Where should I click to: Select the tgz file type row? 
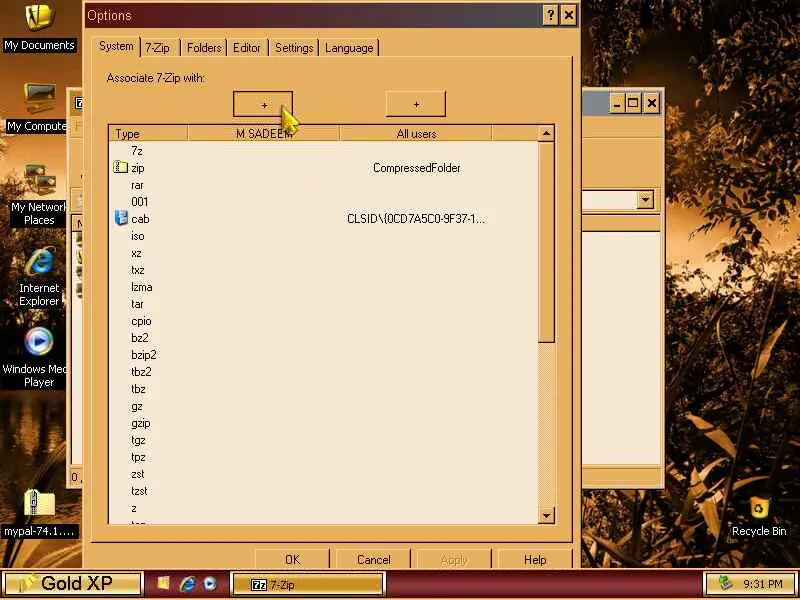click(323, 440)
